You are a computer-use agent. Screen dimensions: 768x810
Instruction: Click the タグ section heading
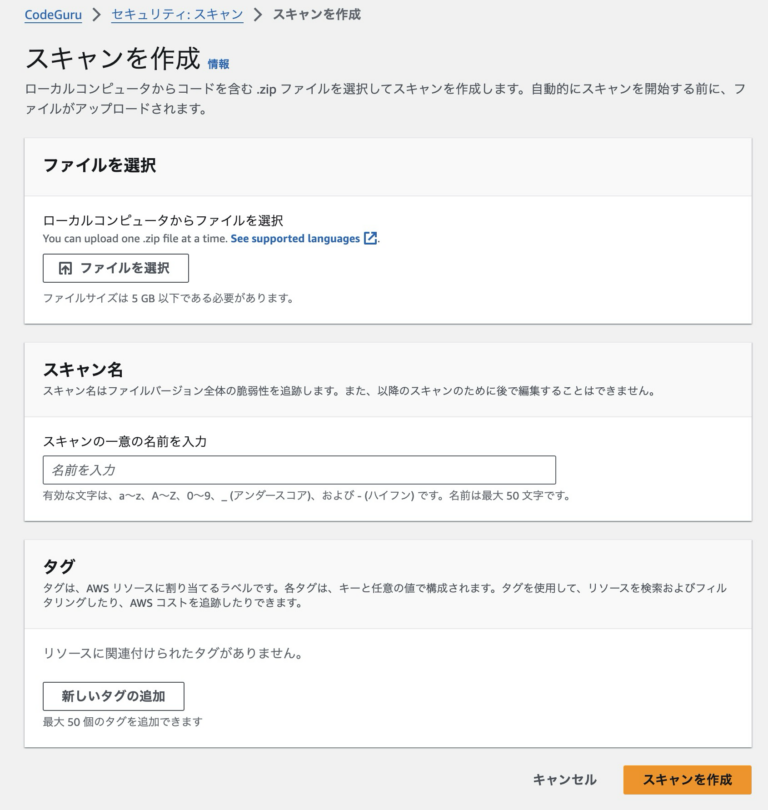[57, 565]
